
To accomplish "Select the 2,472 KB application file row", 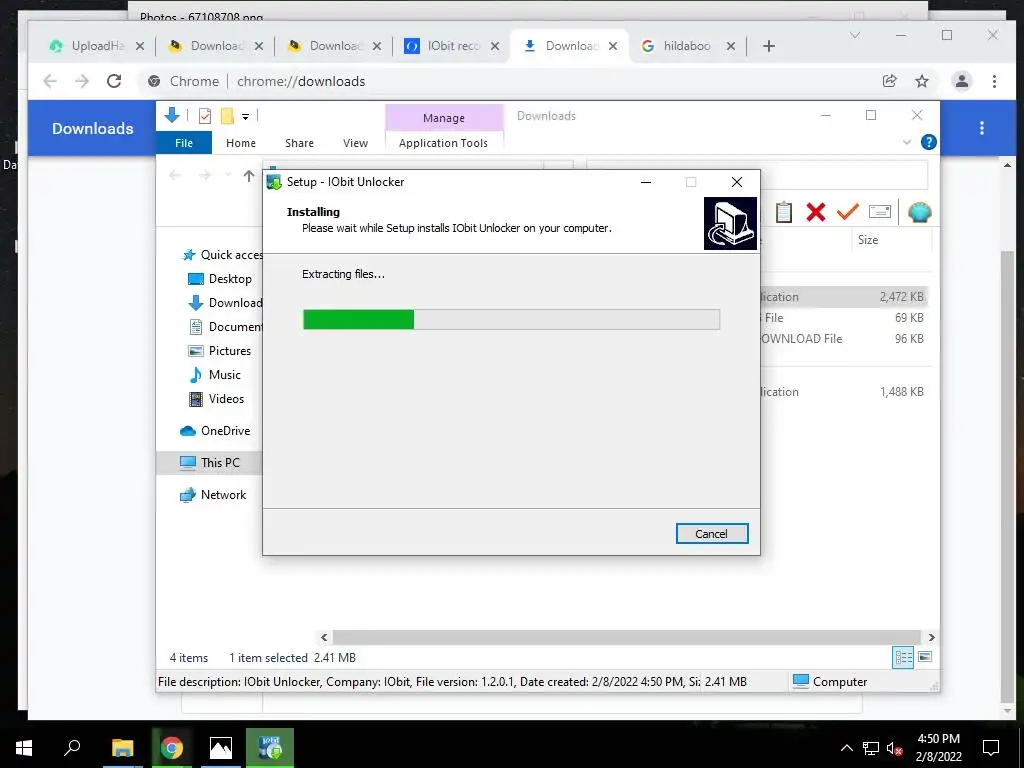I will 844,296.
